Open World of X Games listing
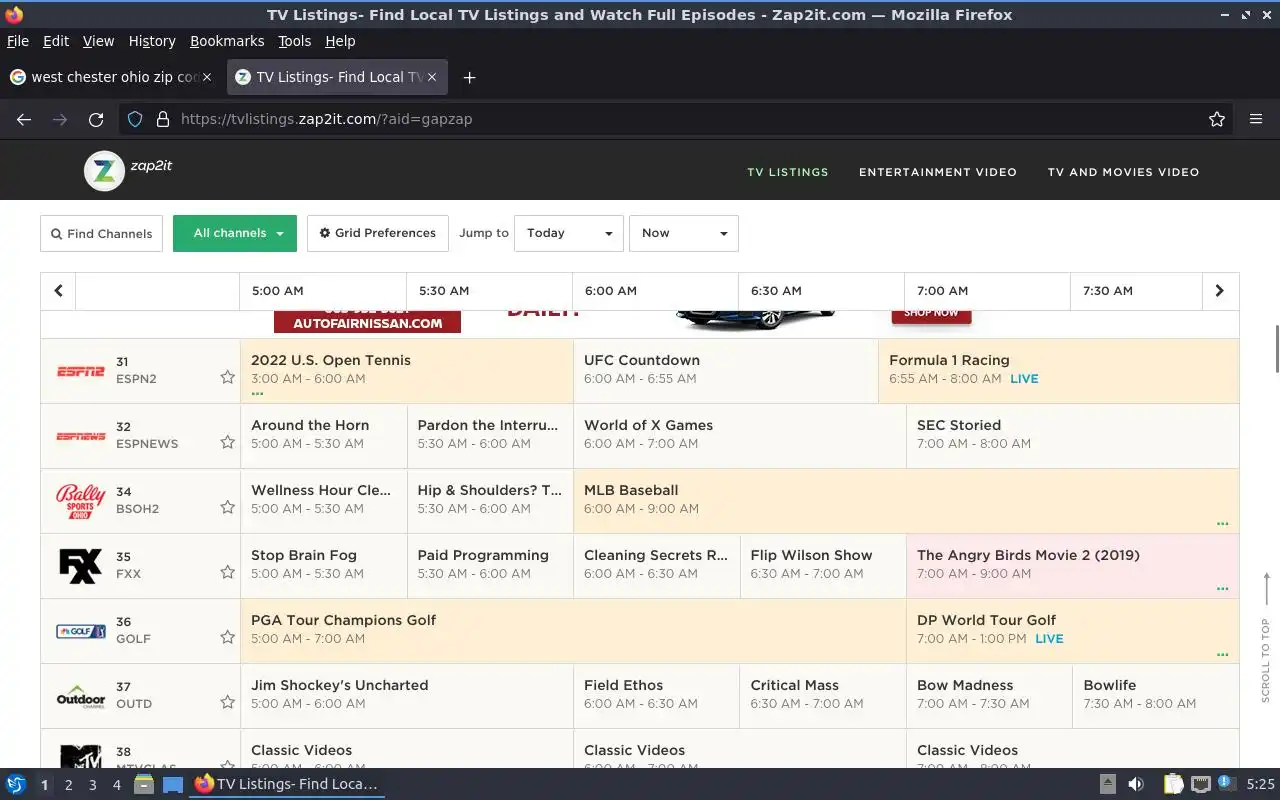The image size is (1280, 800). (740, 436)
